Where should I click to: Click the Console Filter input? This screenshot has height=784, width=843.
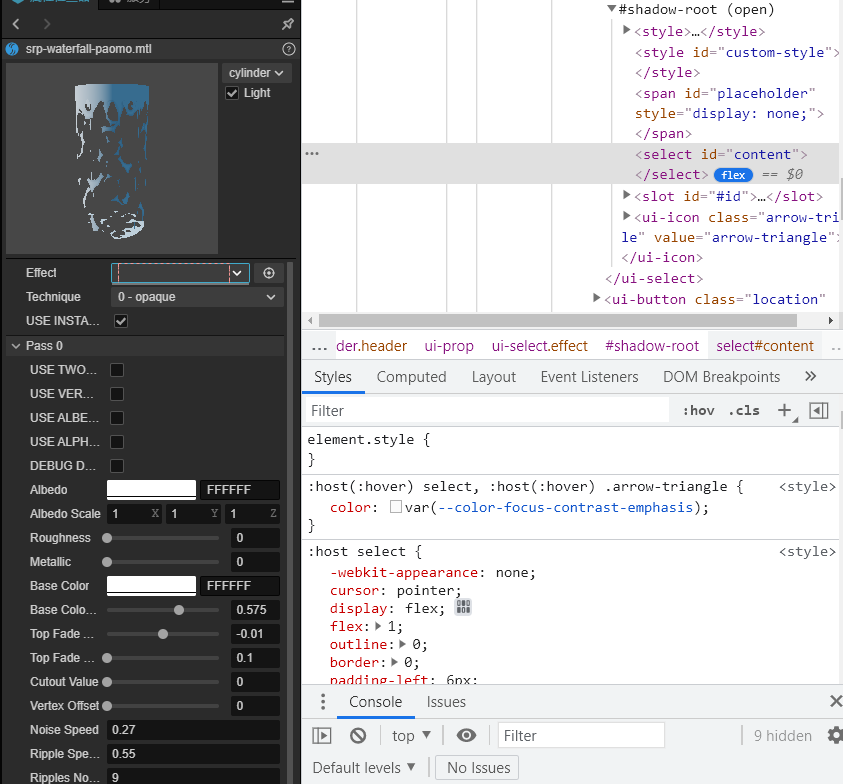point(581,736)
